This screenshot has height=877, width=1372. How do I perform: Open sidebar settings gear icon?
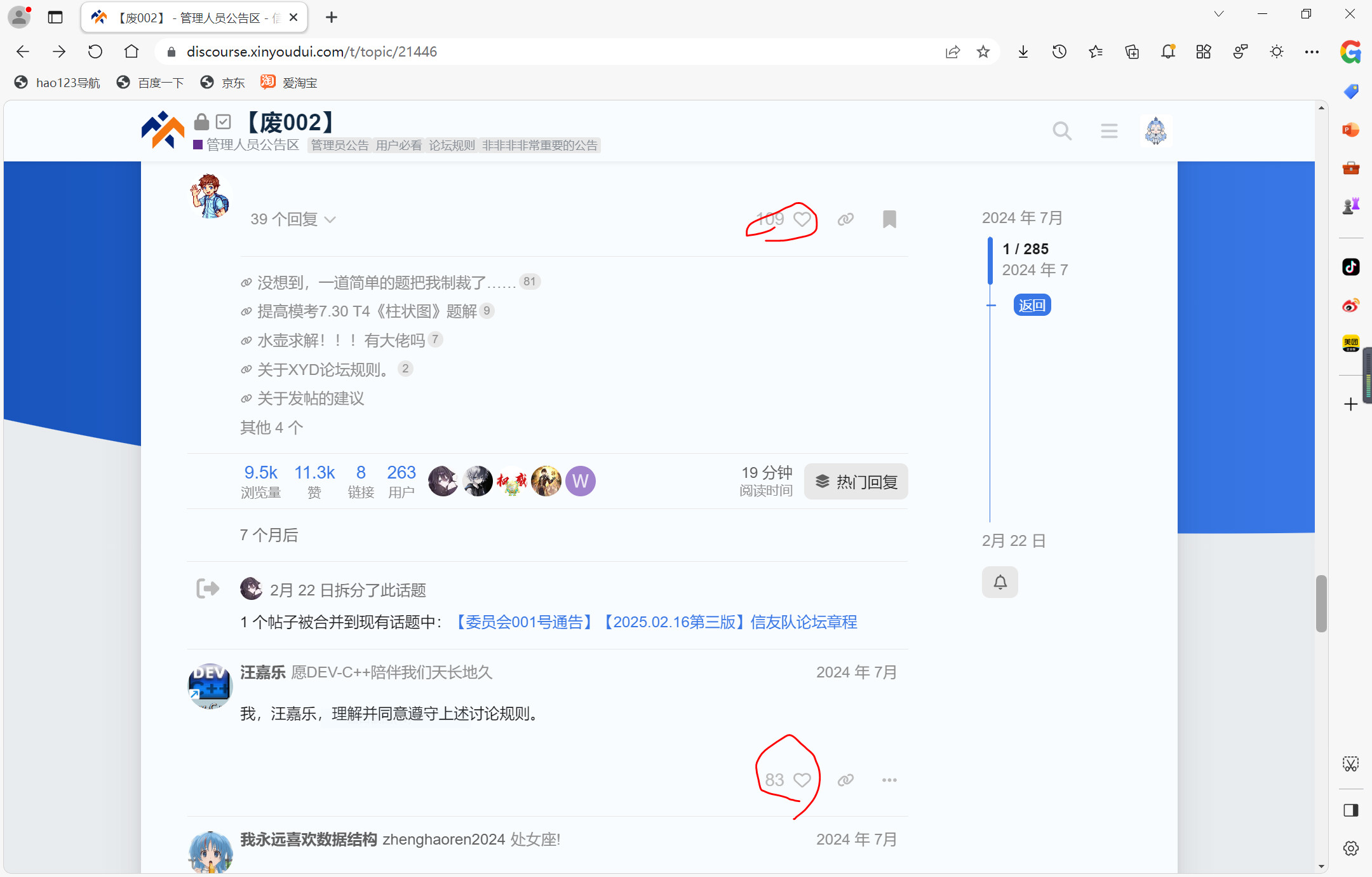[1350, 848]
